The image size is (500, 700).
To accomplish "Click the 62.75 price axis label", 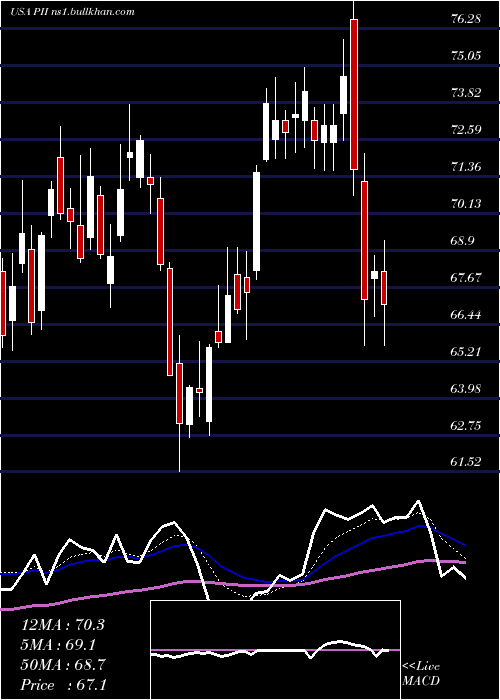I will pyautogui.click(x=466, y=426).
